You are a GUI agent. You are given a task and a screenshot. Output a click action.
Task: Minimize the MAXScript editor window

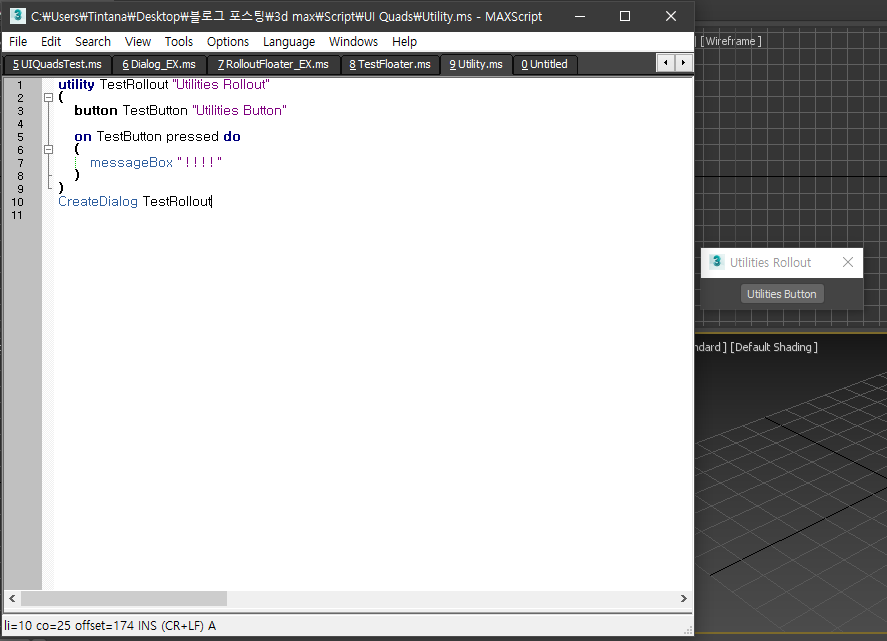(580, 16)
